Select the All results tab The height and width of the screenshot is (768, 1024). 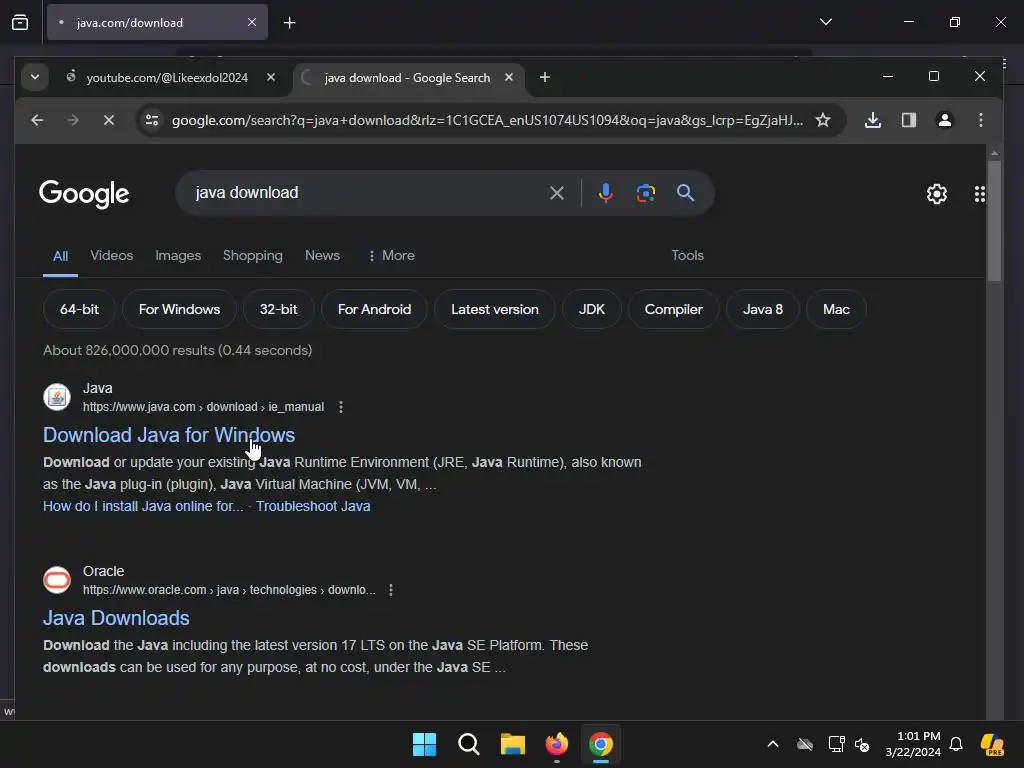click(60, 256)
